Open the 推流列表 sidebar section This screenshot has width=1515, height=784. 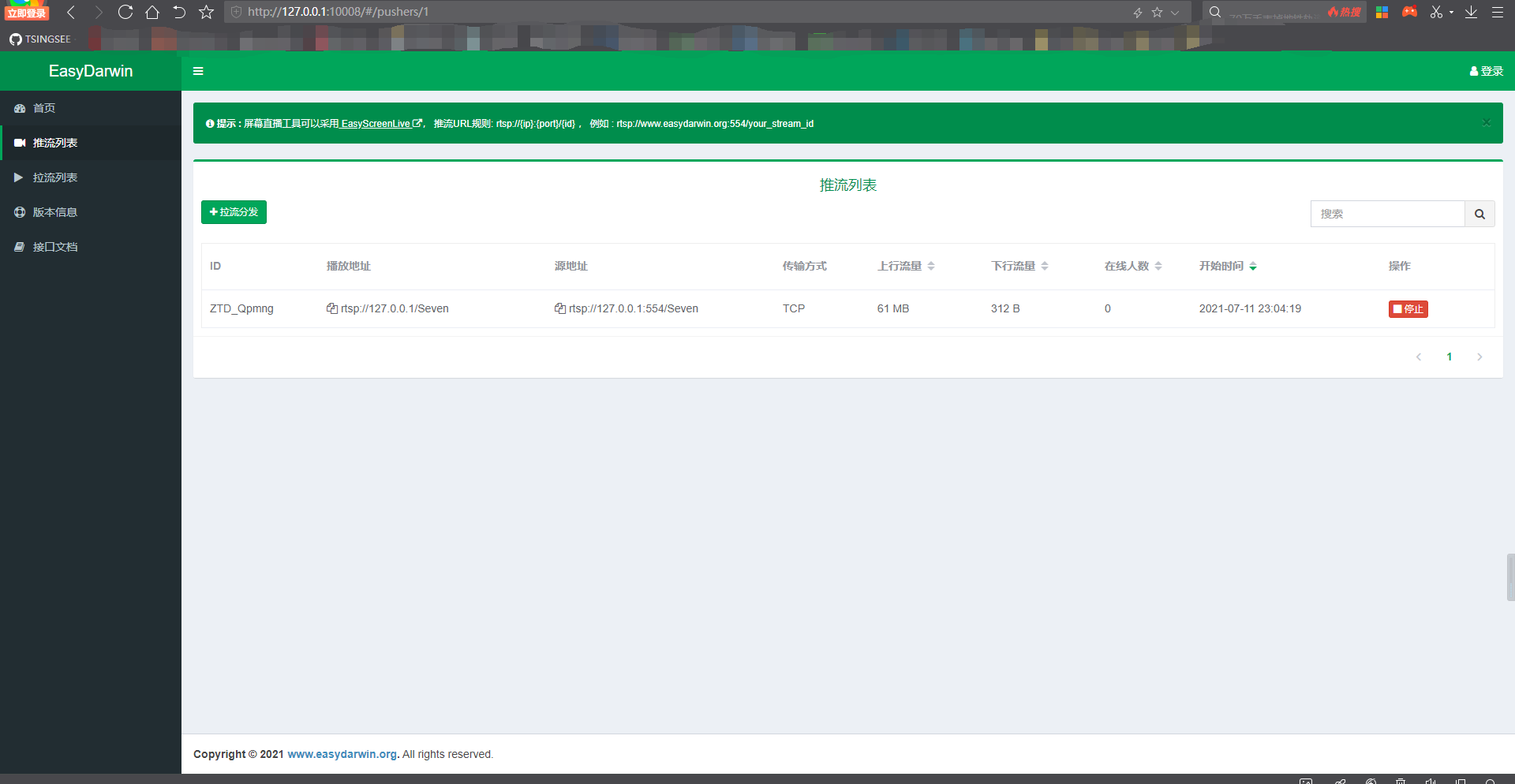(x=54, y=143)
